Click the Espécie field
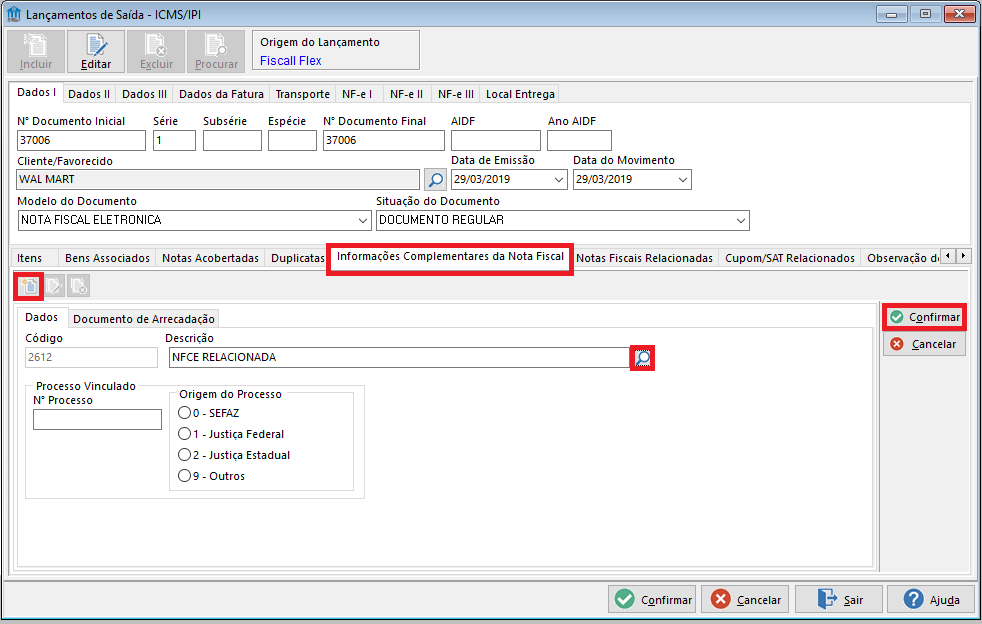982x624 pixels. [292, 140]
